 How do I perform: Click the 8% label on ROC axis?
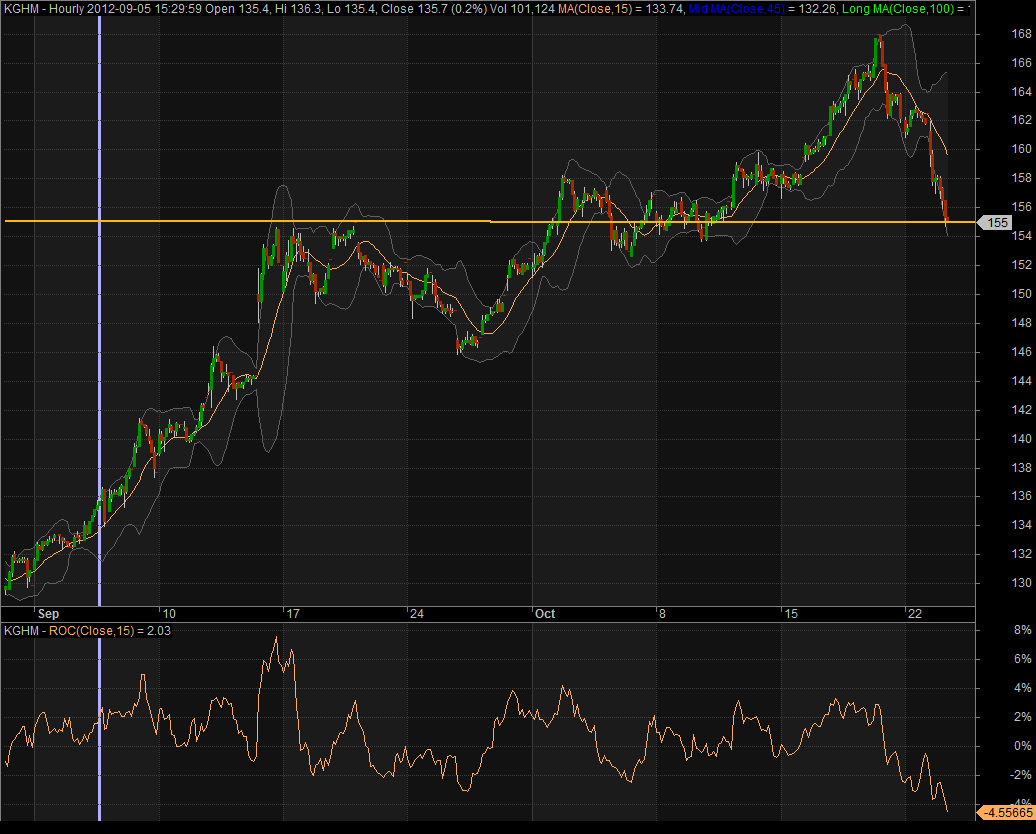[994, 631]
